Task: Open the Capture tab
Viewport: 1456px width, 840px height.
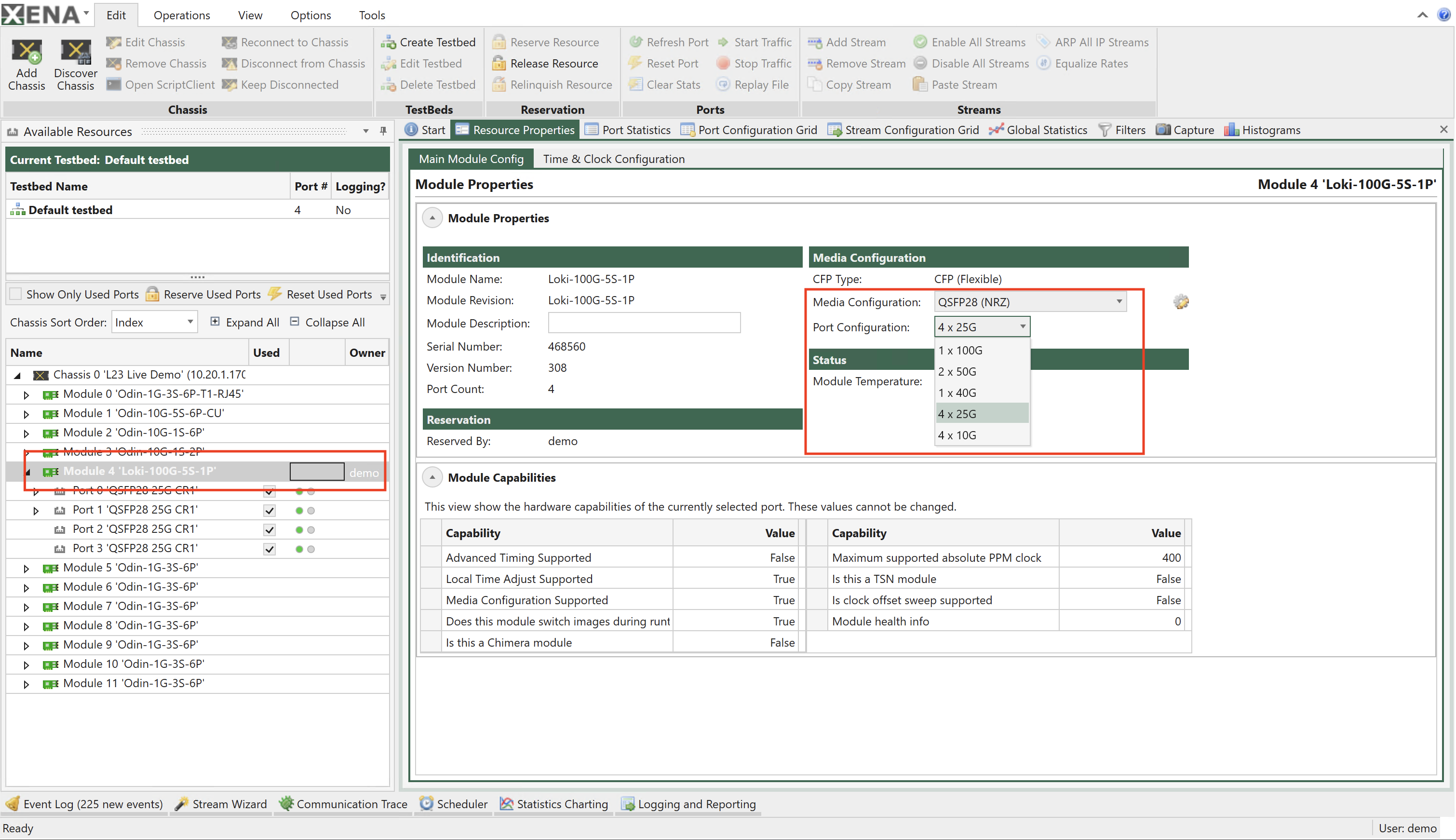Action: pyautogui.click(x=1186, y=130)
